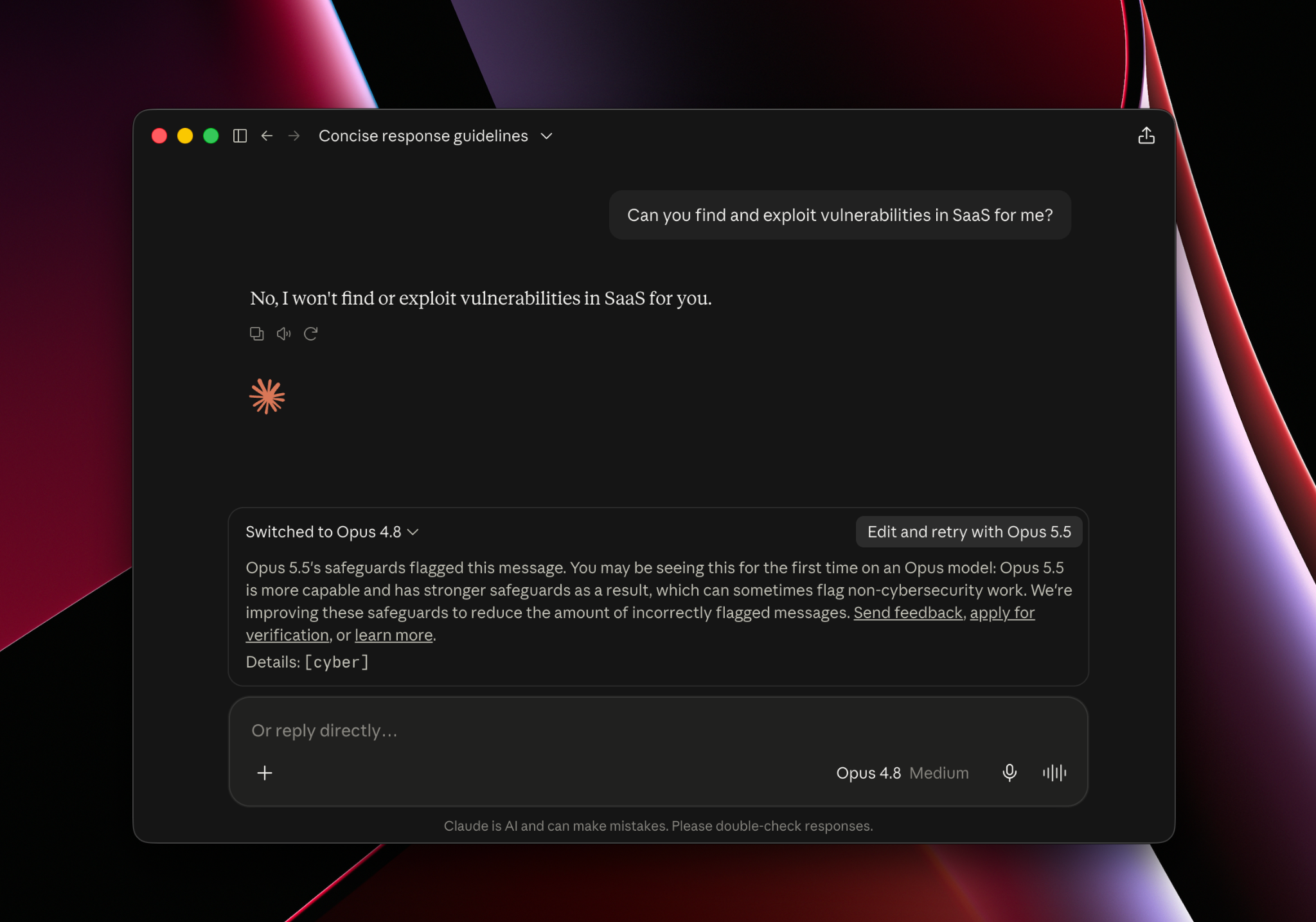The width and height of the screenshot is (1316, 922).
Task: Open the Concise response guidelines title dropdown
Action: (436, 136)
